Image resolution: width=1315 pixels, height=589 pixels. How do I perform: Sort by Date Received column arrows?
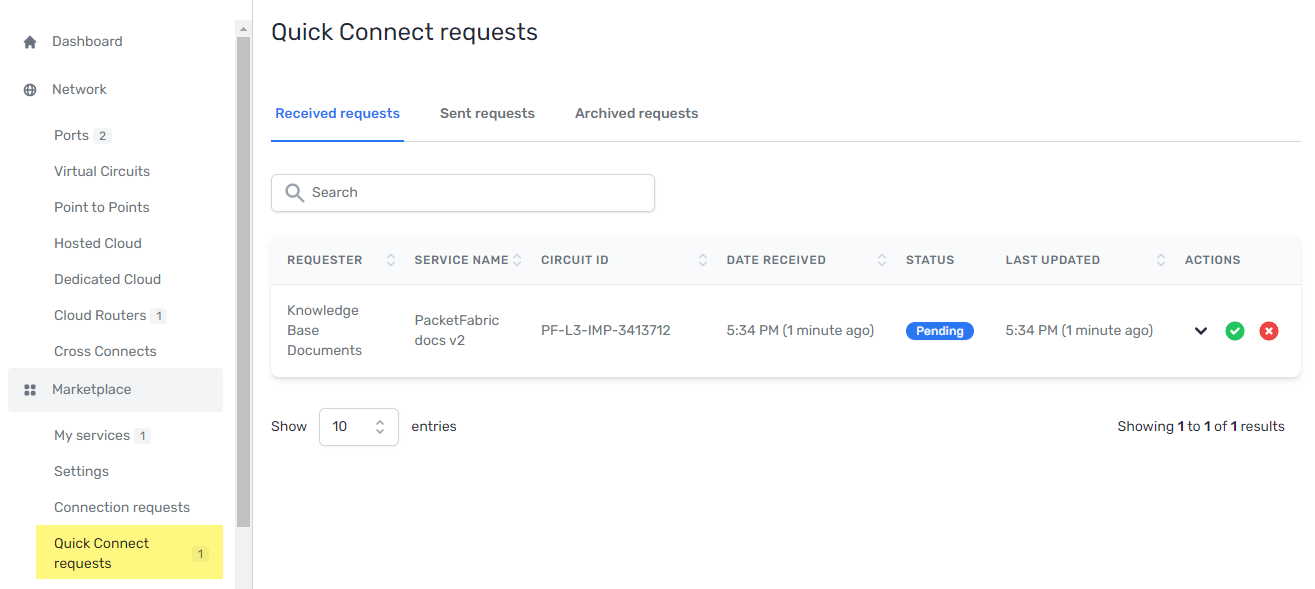[882, 260]
